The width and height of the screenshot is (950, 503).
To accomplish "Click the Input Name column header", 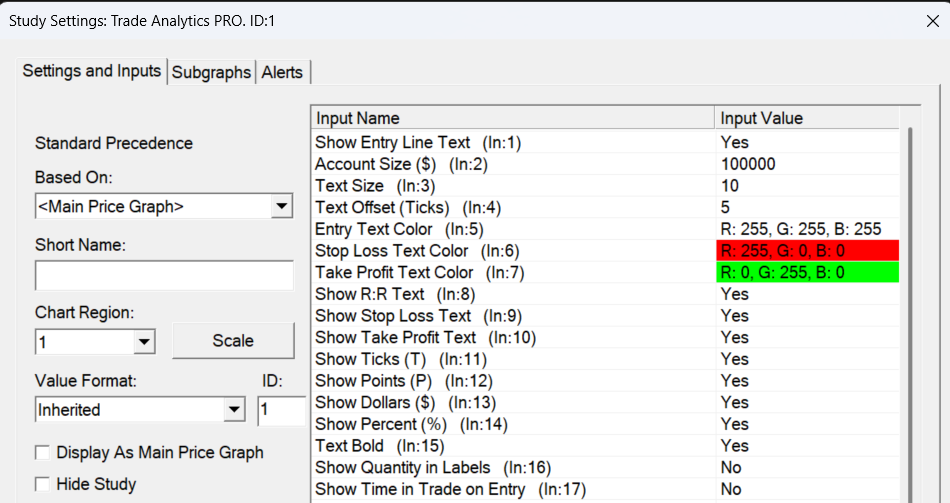I will 512,118.
